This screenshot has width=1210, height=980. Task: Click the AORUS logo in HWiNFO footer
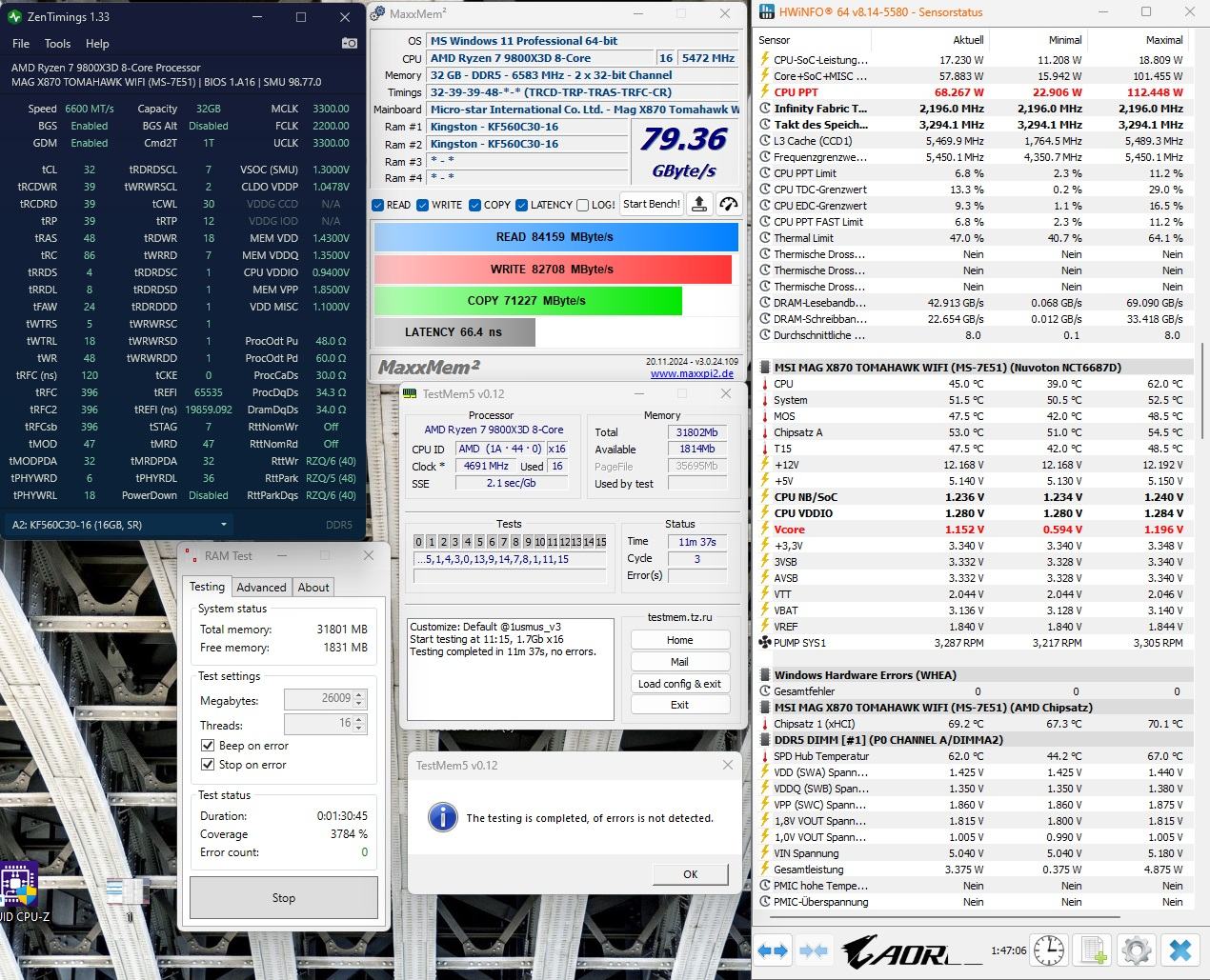910,950
